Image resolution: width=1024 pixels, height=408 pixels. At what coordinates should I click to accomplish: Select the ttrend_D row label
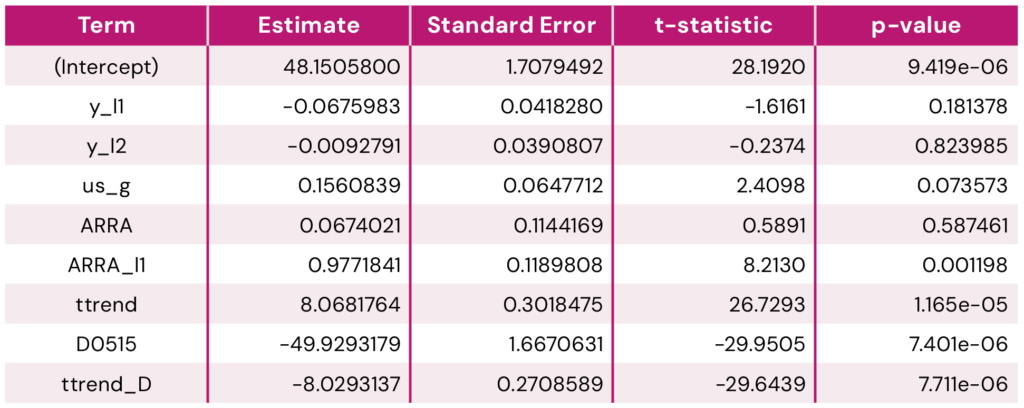click(106, 384)
